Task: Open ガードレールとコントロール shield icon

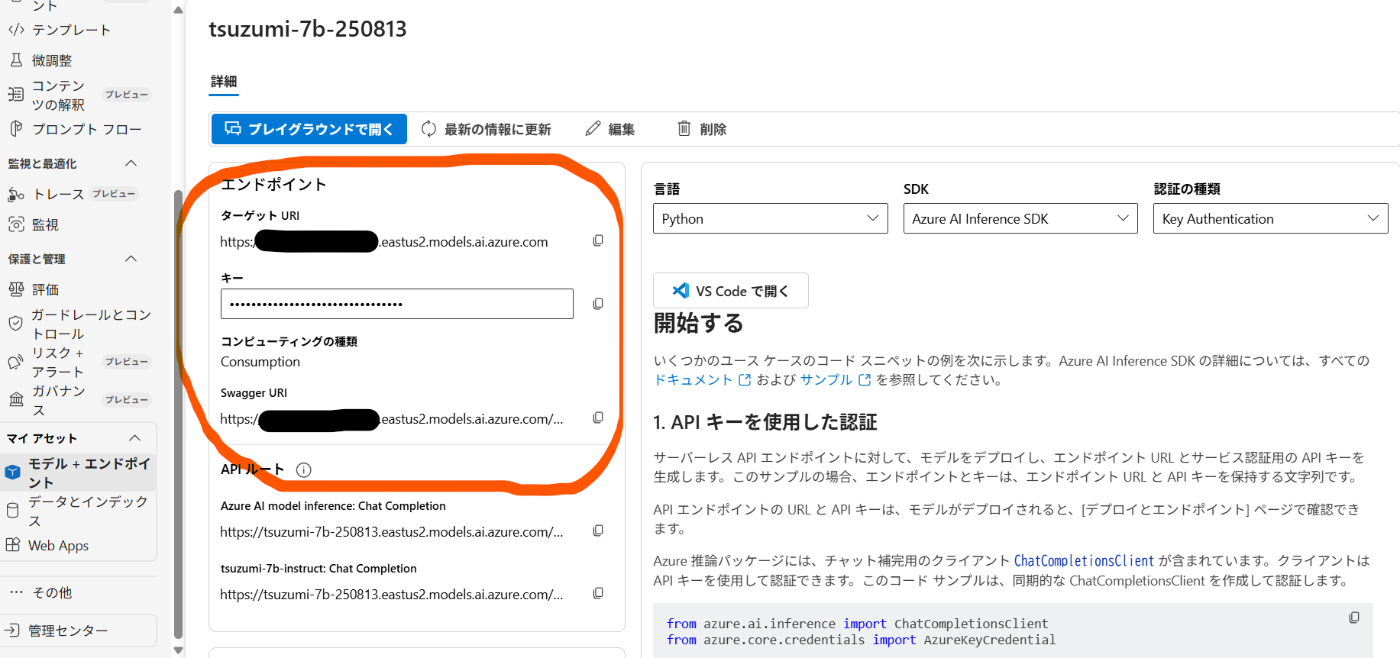Action: click(15, 324)
